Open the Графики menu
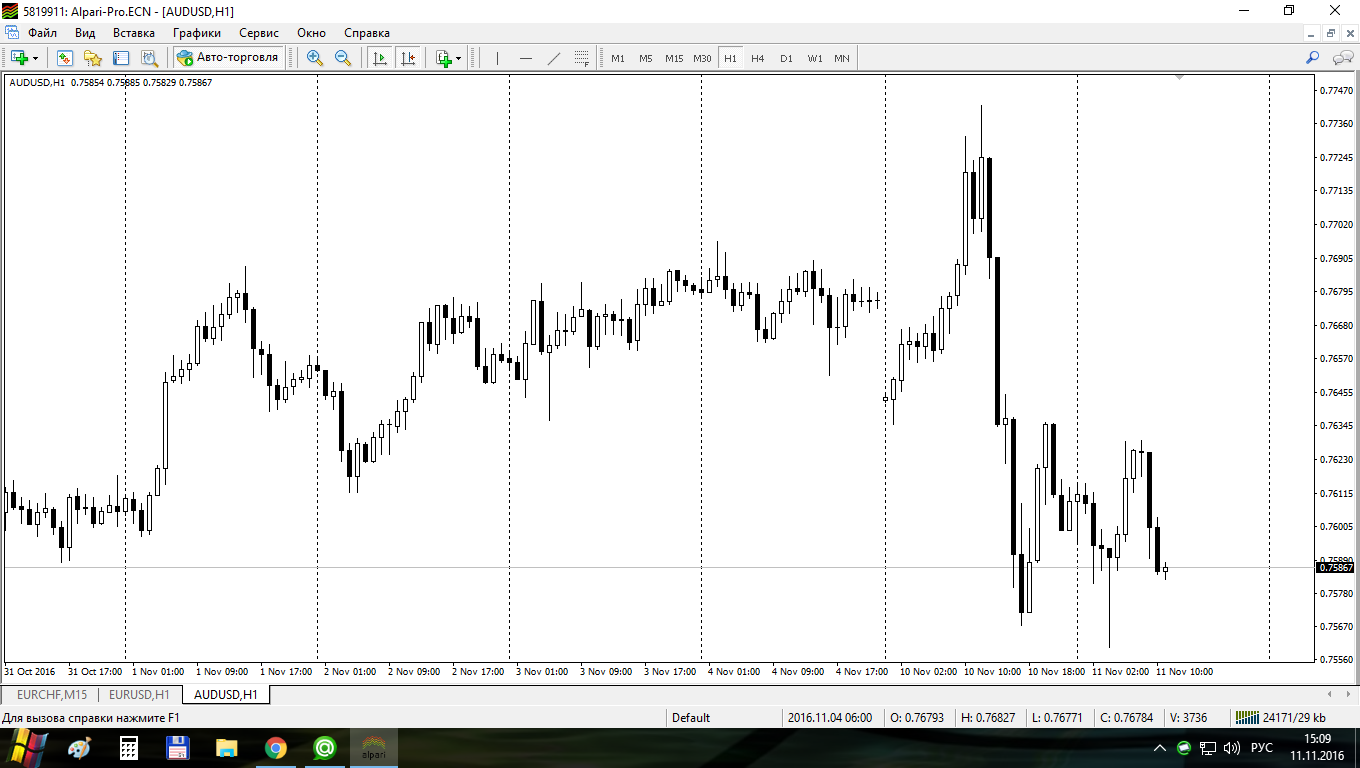 pyautogui.click(x=196, y=33)
